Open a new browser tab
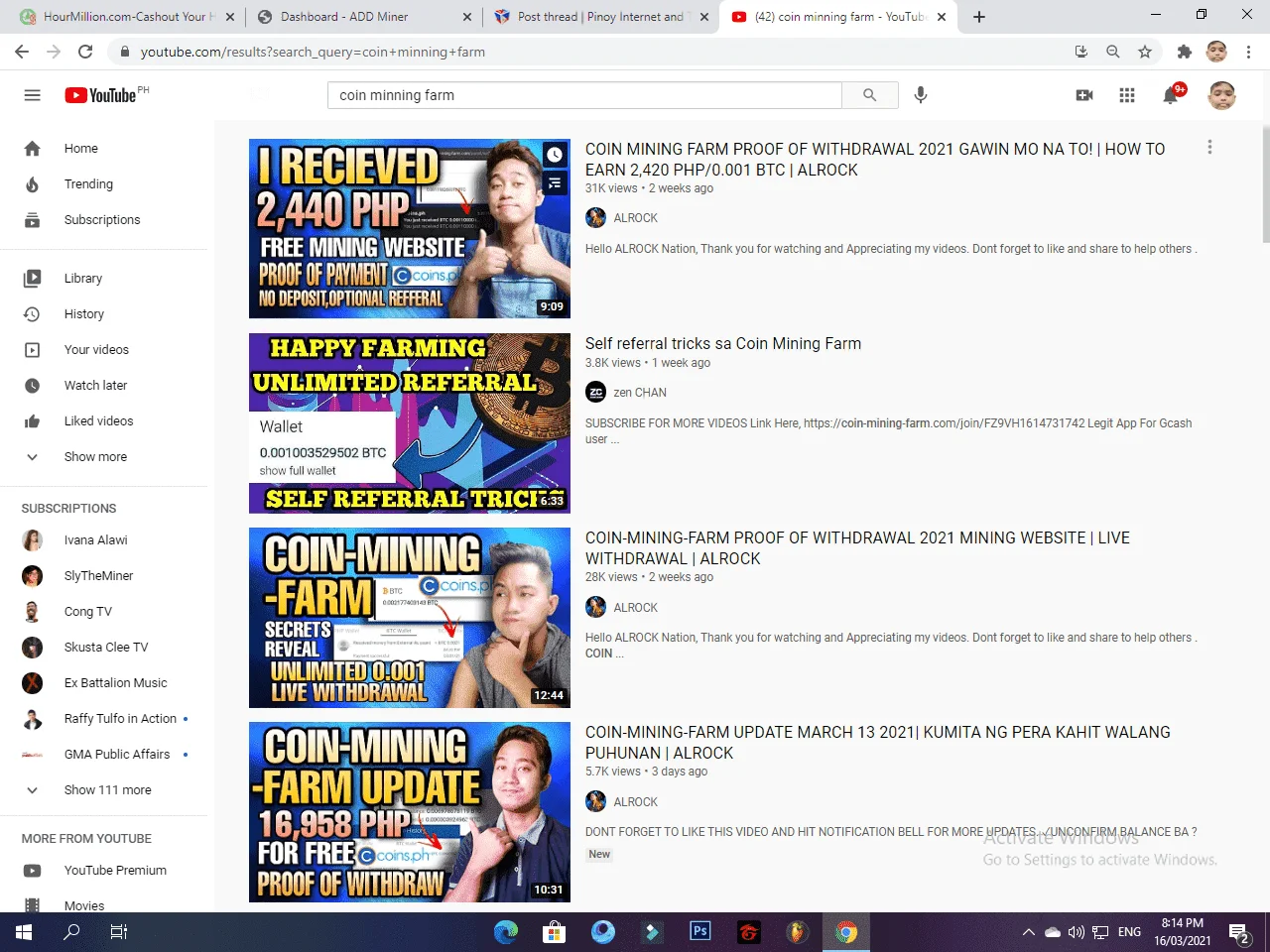1270x952 pixels. [979, 17]
